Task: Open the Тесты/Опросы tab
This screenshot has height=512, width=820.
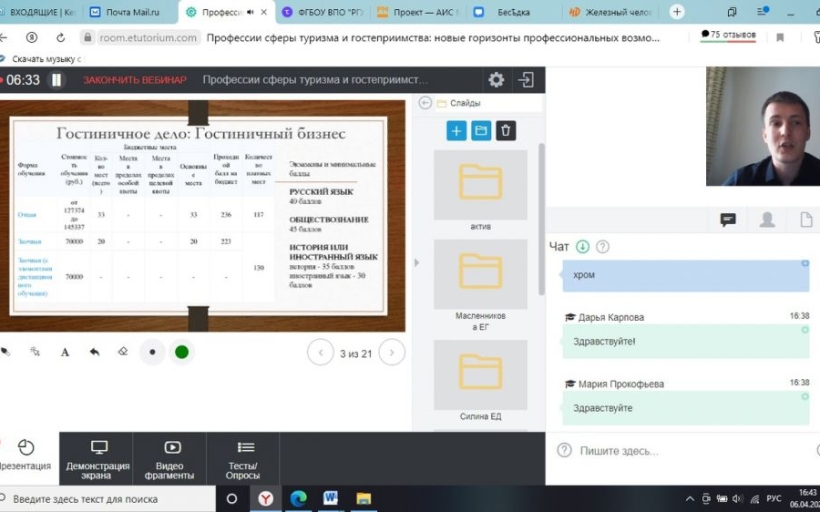Action: [x=243, y=460]
